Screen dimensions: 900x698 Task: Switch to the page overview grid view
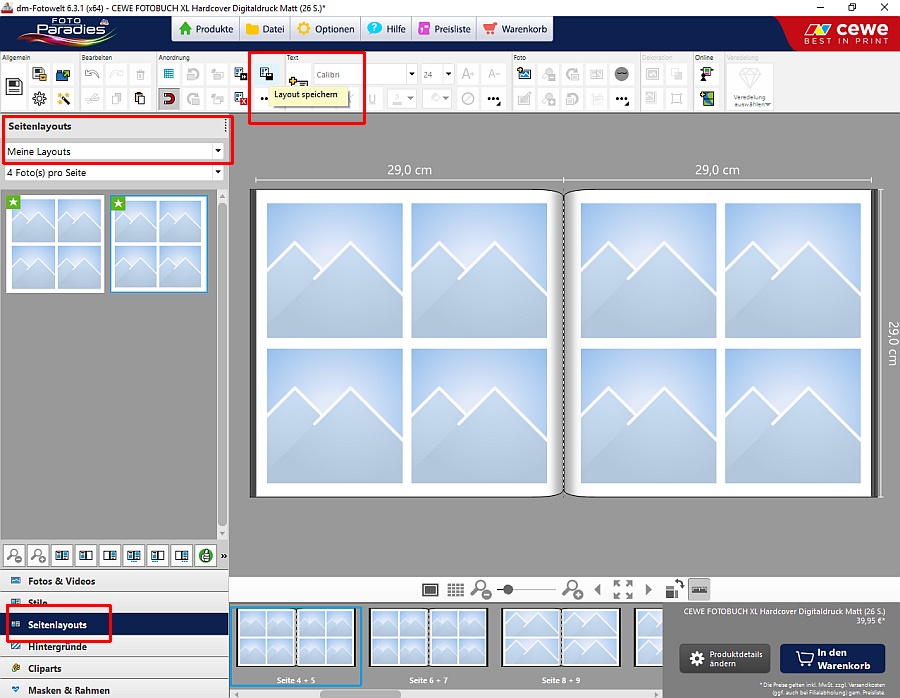tap(455, 590)
